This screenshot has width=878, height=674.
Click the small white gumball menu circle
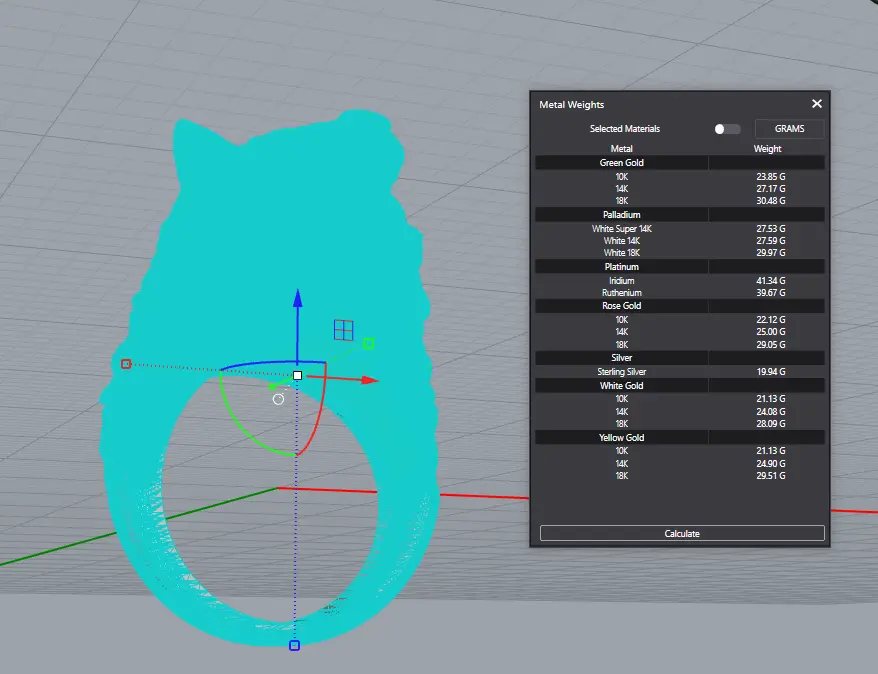[x=278, y=399]
